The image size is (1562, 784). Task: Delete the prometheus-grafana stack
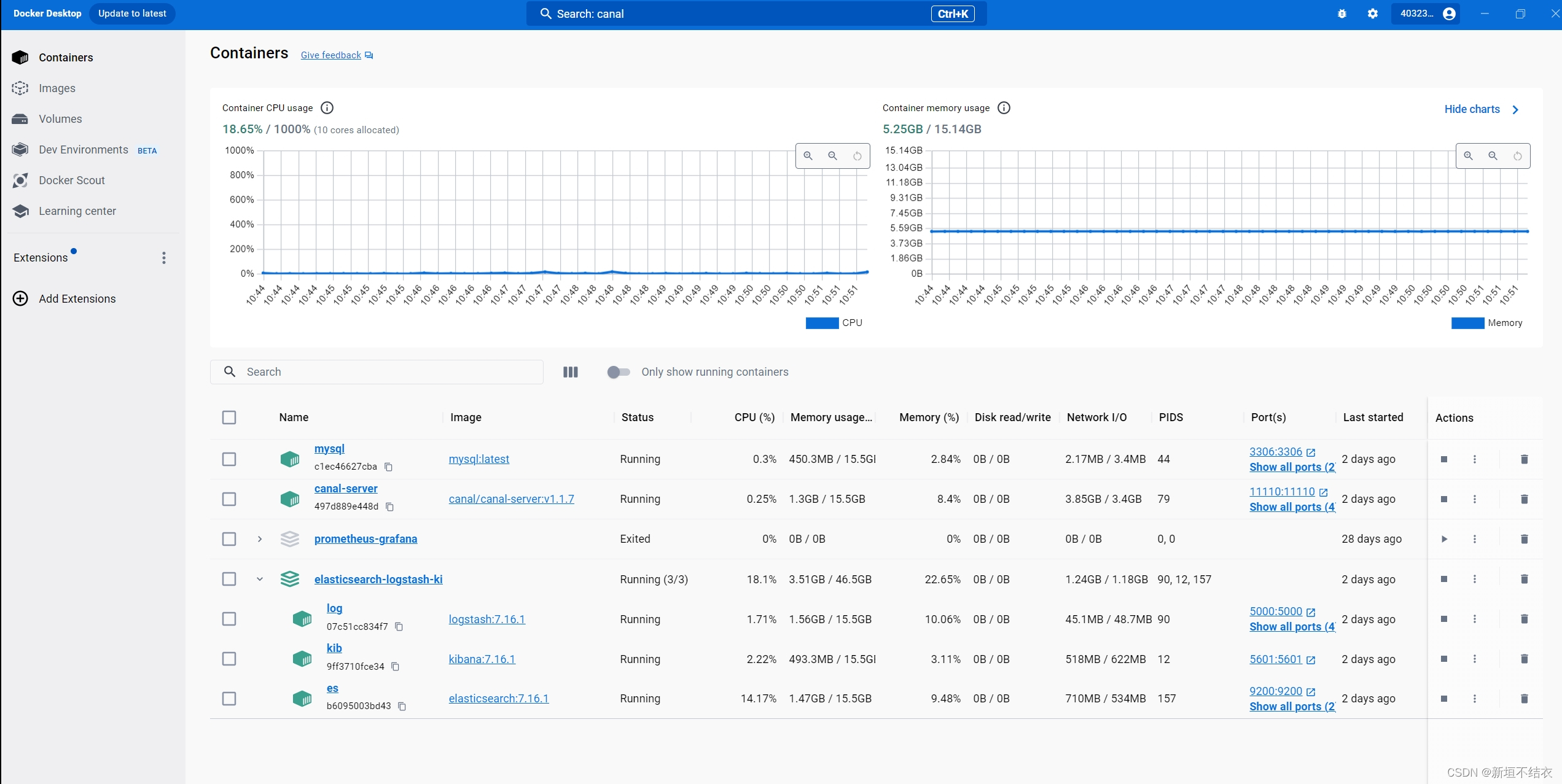[1524, 539]
